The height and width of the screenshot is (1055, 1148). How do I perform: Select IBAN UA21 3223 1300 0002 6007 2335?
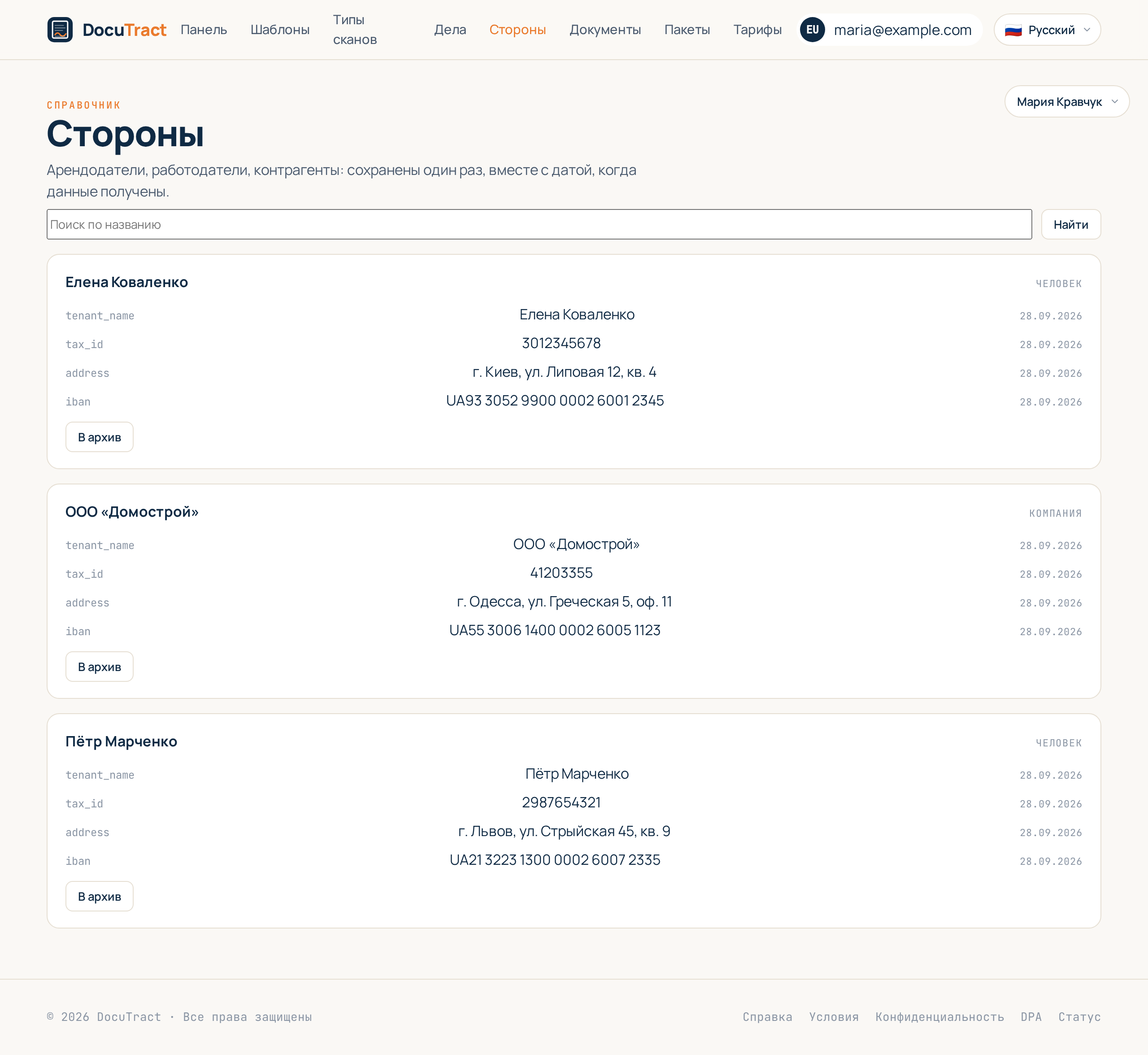[x=555, y=859]
